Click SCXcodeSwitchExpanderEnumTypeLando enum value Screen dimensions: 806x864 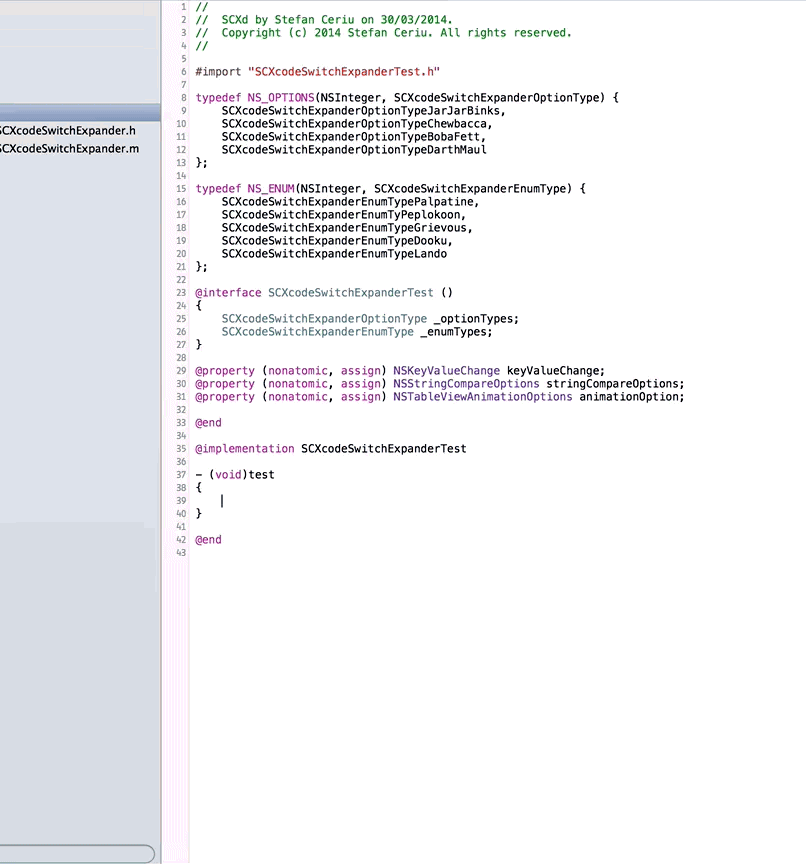334,253
